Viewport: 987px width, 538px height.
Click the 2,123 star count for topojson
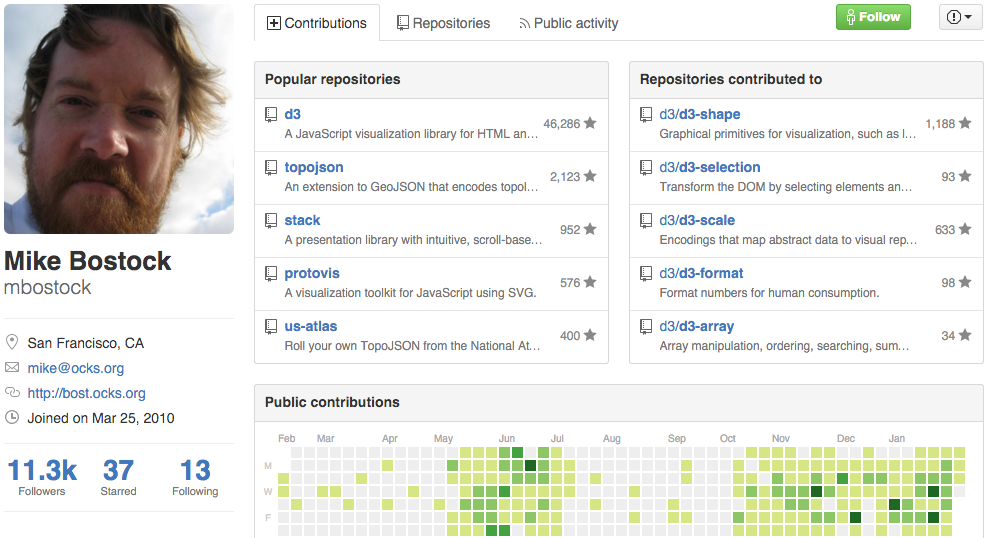click(x=565, y=177)
